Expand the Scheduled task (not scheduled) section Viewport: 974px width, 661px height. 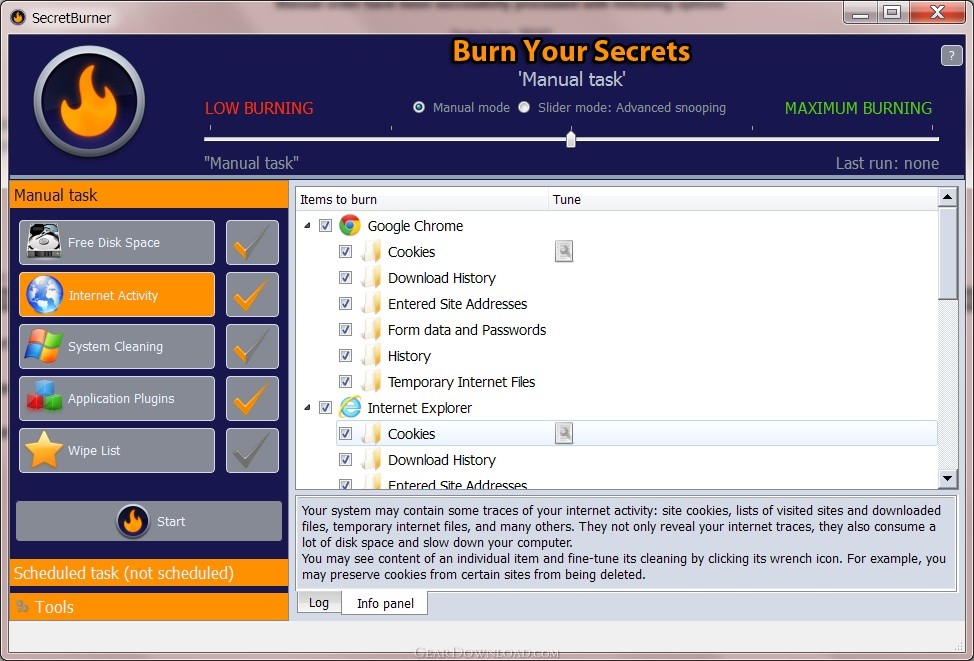point(149,573)
